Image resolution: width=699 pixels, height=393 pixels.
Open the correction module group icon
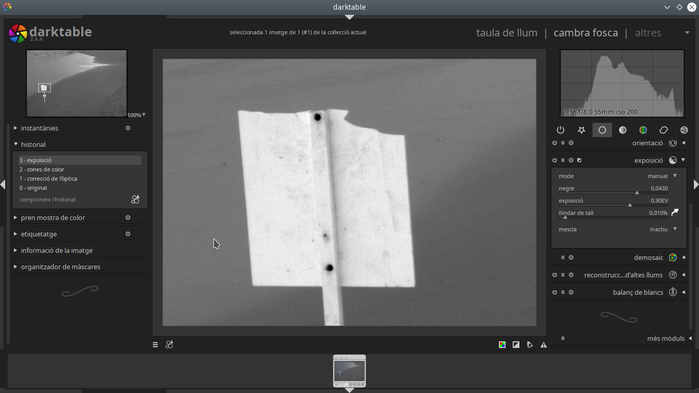point(663,130)
